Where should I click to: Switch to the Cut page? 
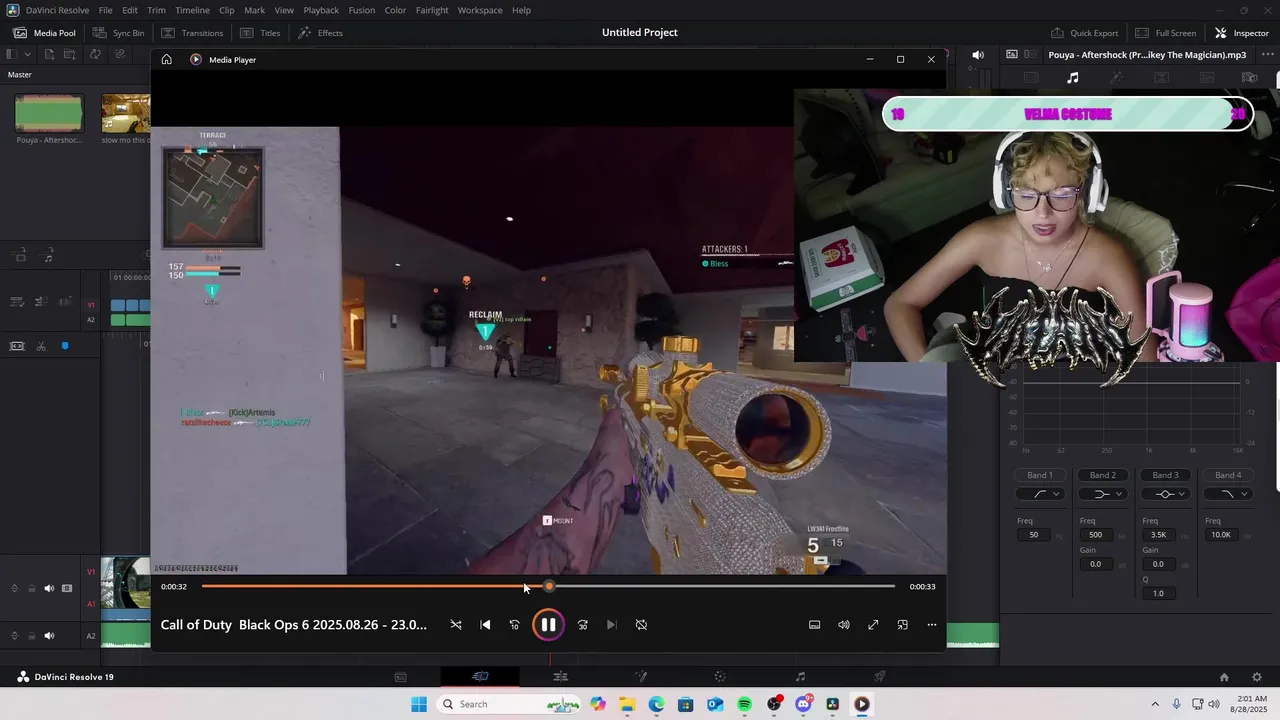click(480, 677)
